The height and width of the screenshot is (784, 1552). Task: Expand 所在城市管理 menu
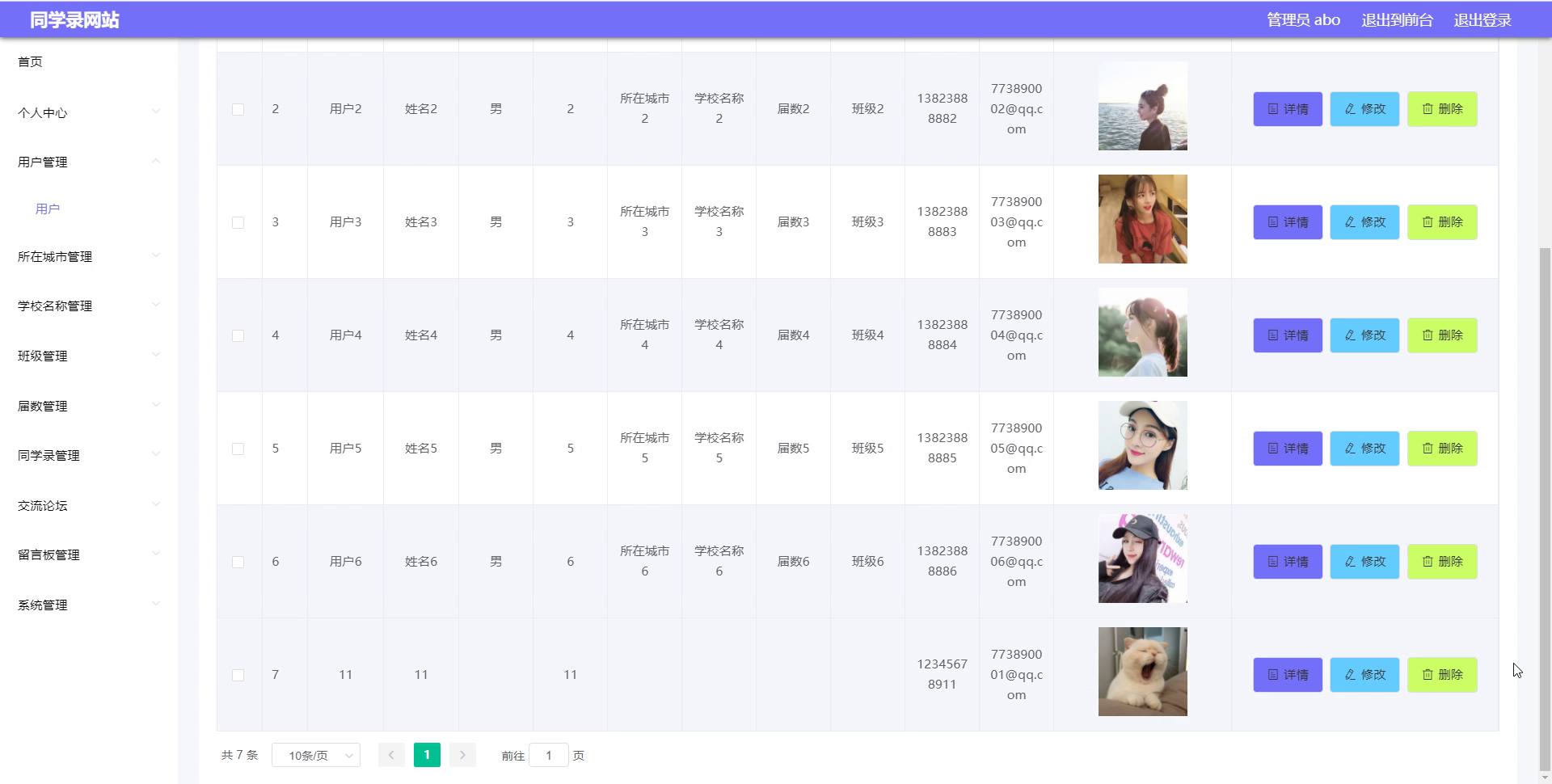[x=89, y=256]
